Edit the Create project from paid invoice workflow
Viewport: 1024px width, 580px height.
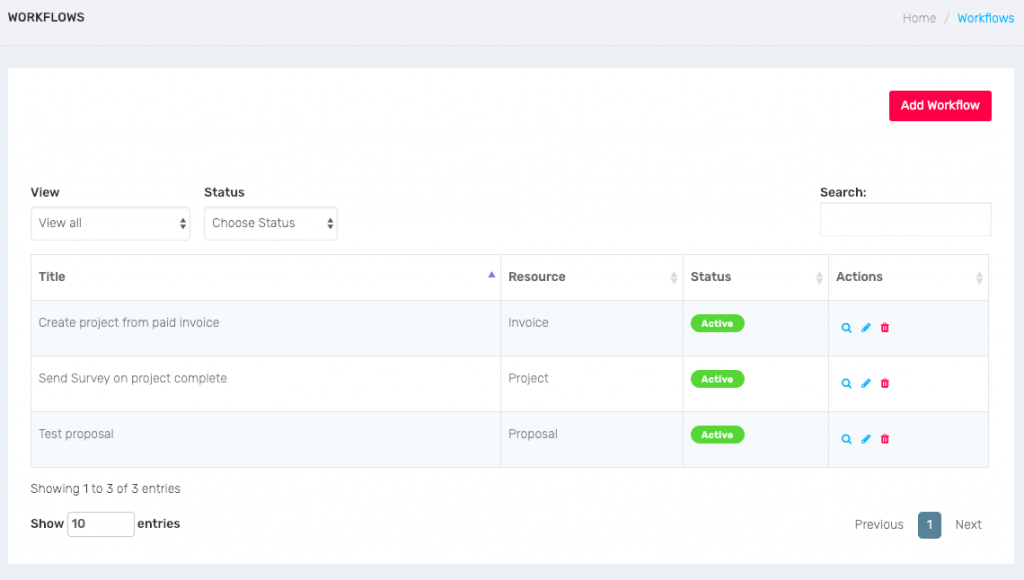[x=866, y=328]
